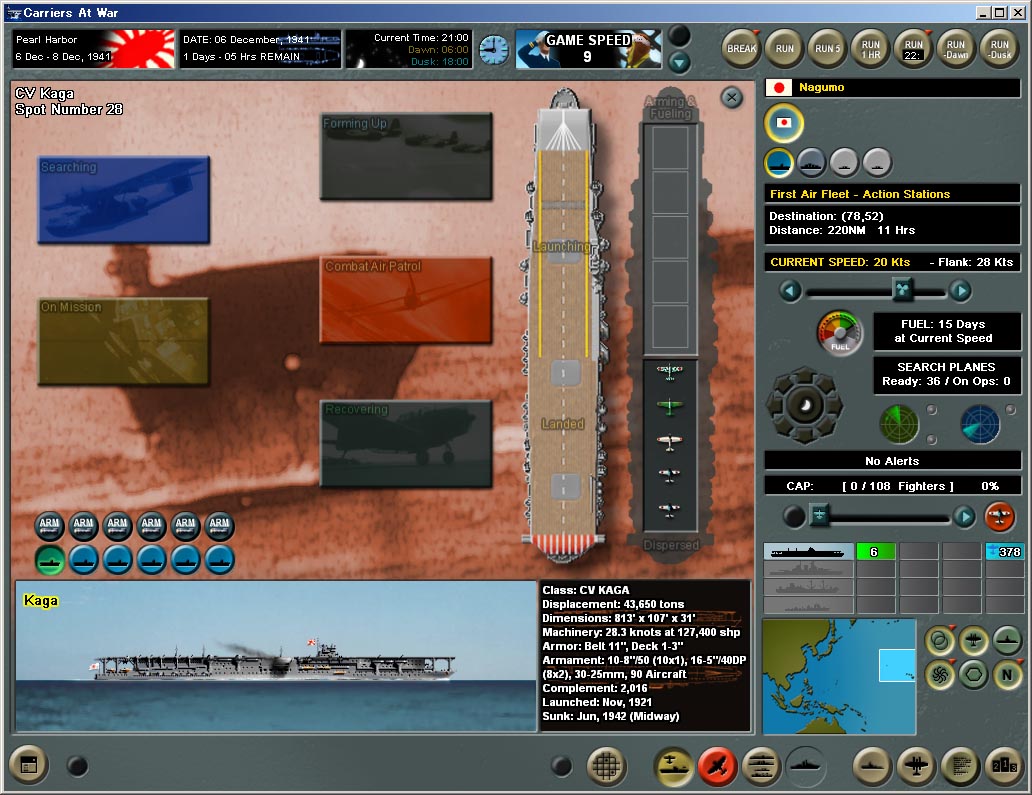Image resolution: width=1032 pixels, height=795 pixels.
Task: Open the On Mission panel
Action: point(124,341)
